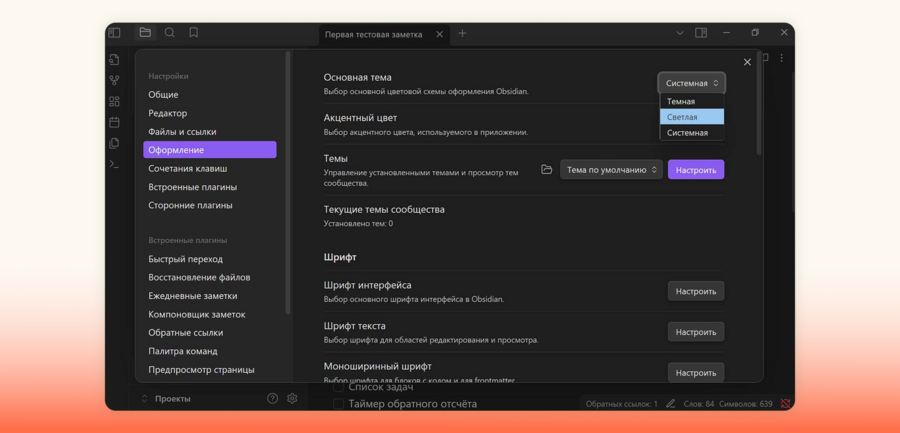Click Настроить for Шрифт интерфейса
Image resolution: width=900 pixels, height=433 pixels.
tap(696, 291)
